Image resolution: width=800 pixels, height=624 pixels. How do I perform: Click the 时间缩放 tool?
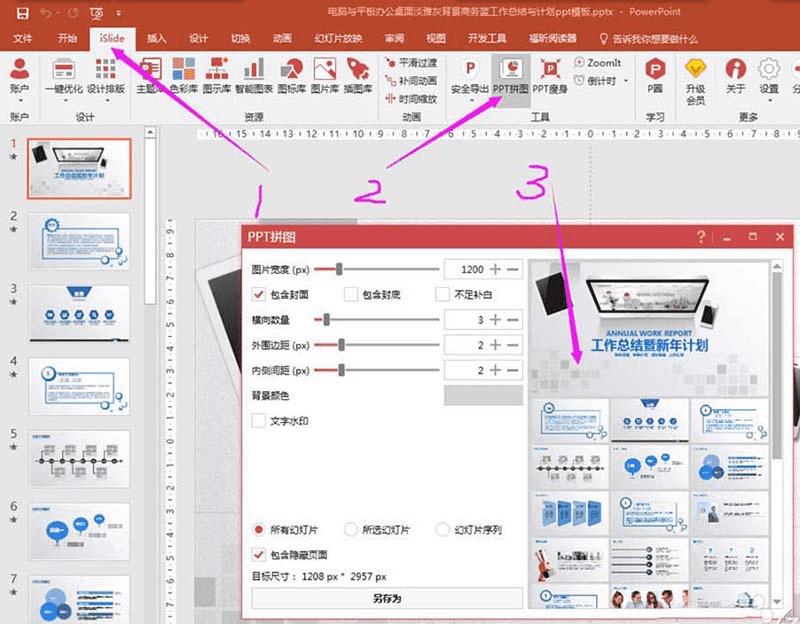click(x=411, y=98)
